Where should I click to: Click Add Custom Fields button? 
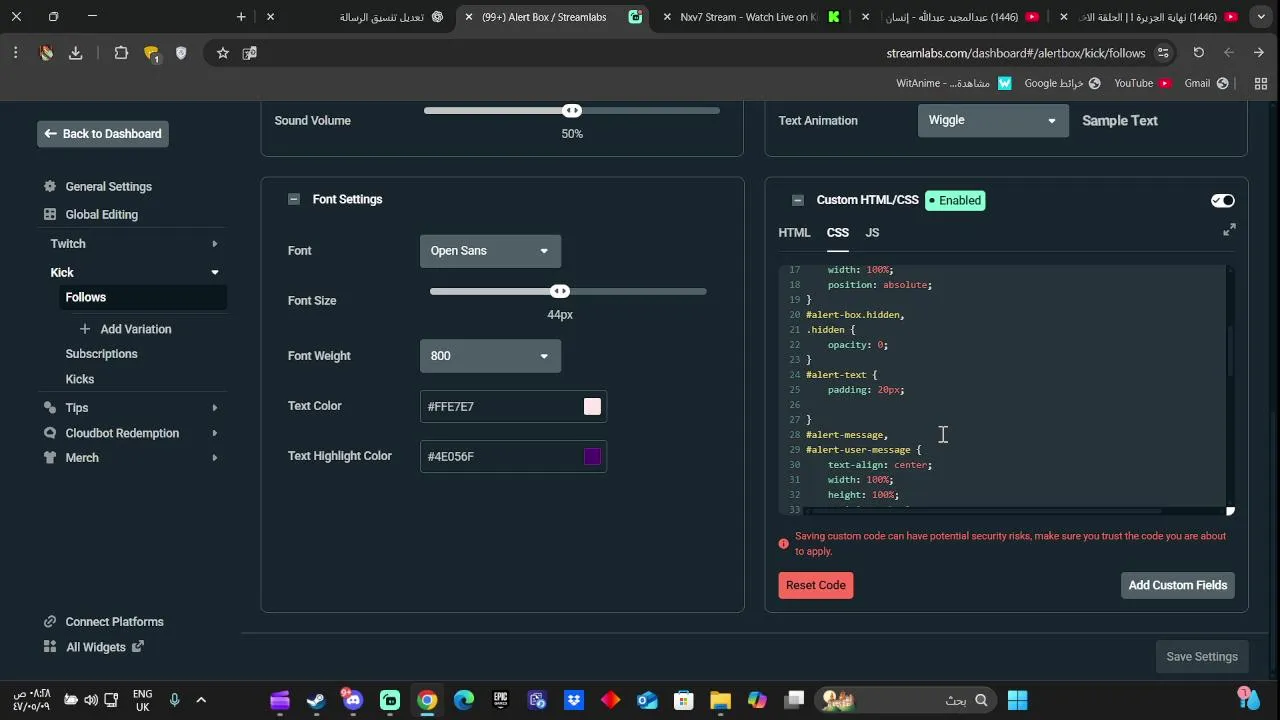[1178, 585]
